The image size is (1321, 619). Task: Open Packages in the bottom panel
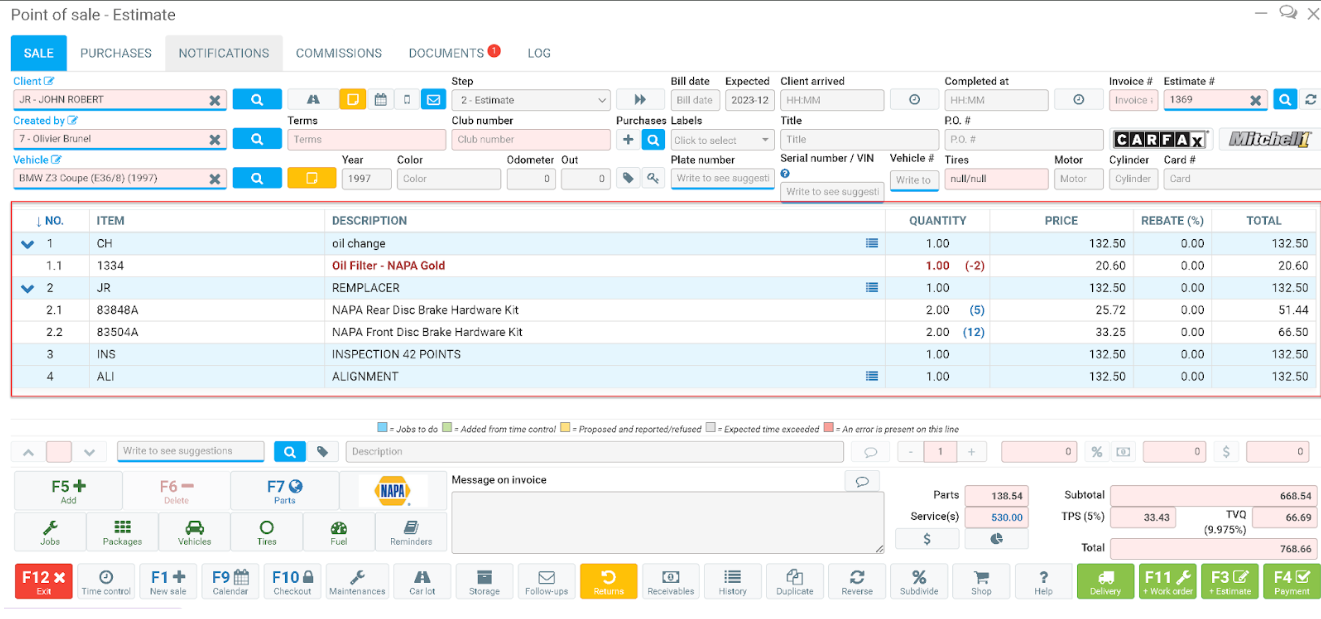tap(122, 532)
